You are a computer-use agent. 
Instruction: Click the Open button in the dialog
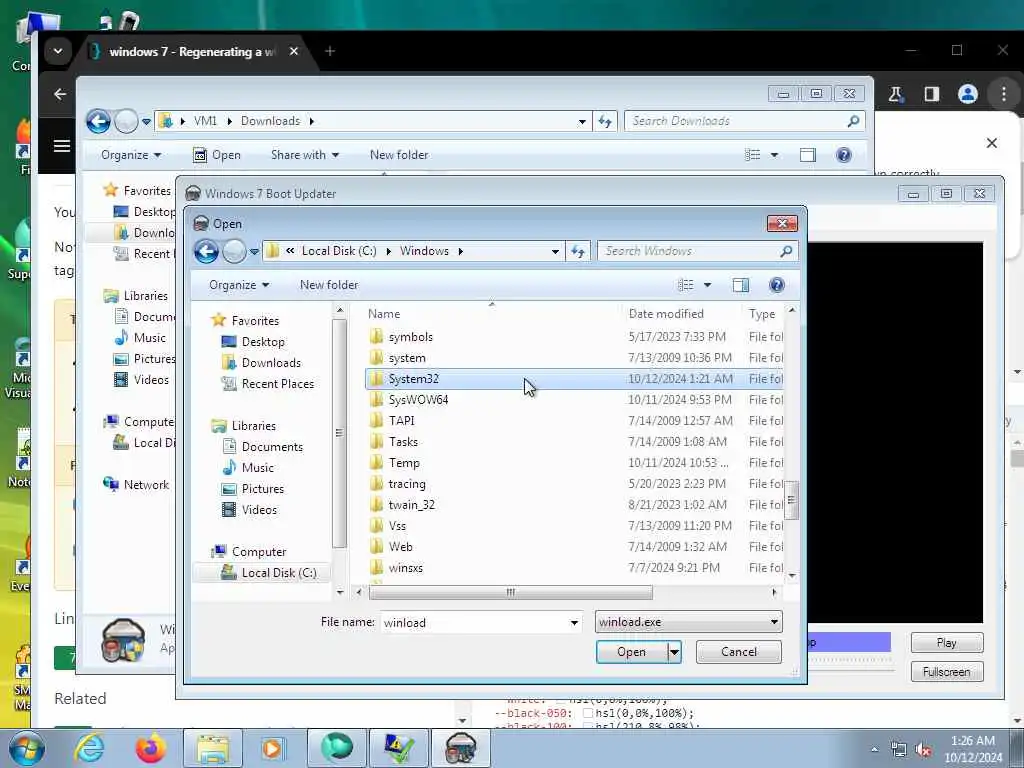click(x=632, y=652)
